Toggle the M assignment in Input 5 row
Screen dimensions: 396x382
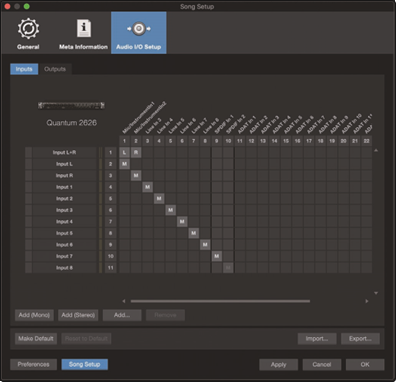[x=194, y=233]
